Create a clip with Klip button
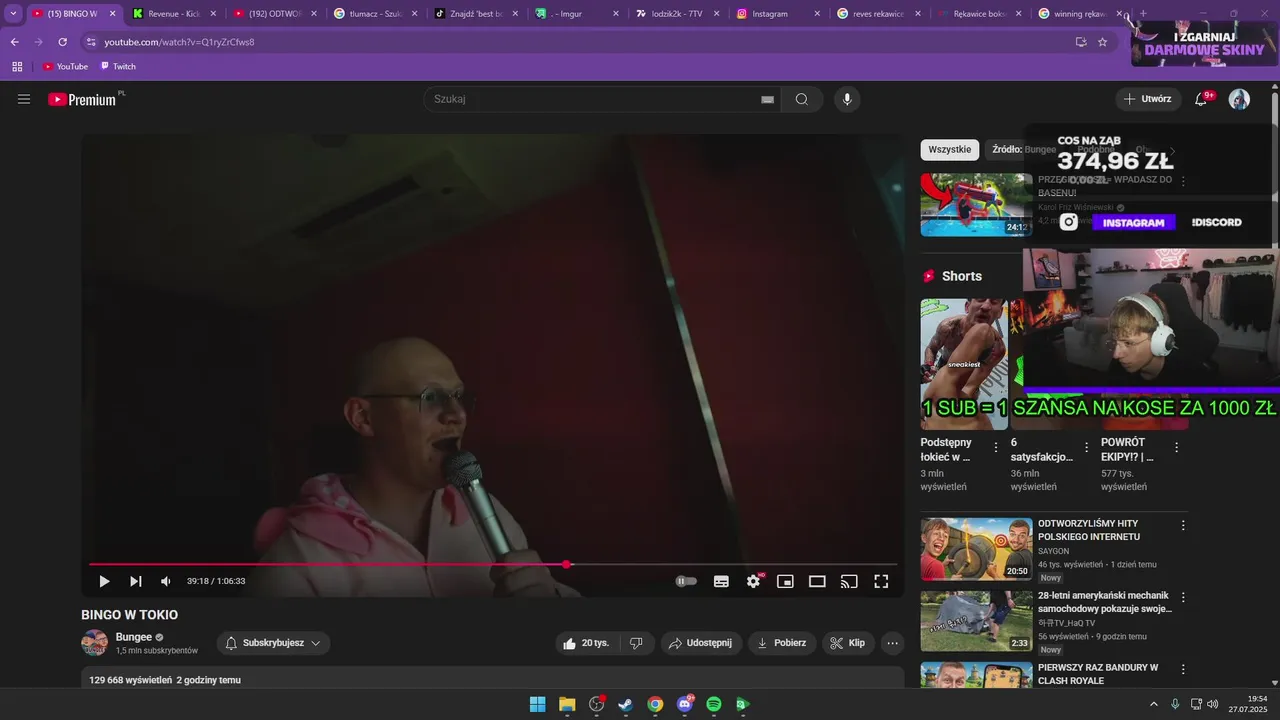1280x720 pixels. (x=848, y=643)
